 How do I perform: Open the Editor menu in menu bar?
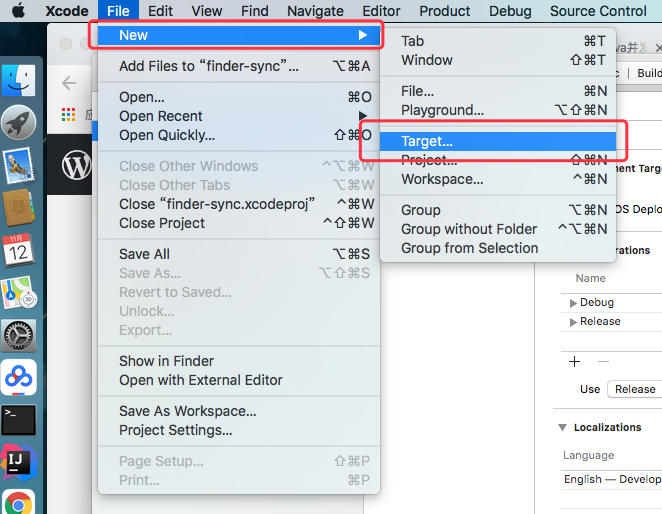pyautogui.click(x=381, y=11)
